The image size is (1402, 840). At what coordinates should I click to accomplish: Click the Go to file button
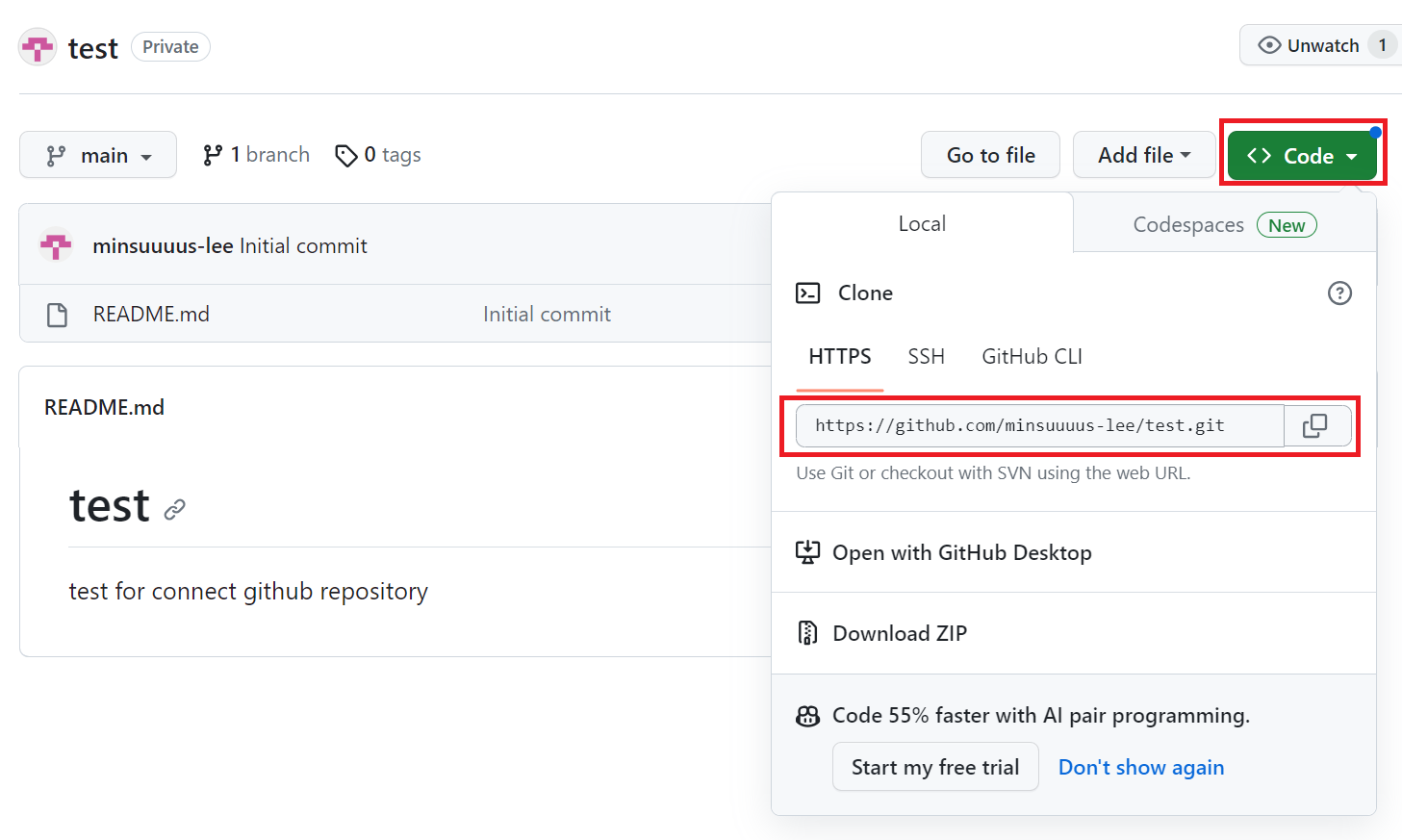click(x=990, y=155)
